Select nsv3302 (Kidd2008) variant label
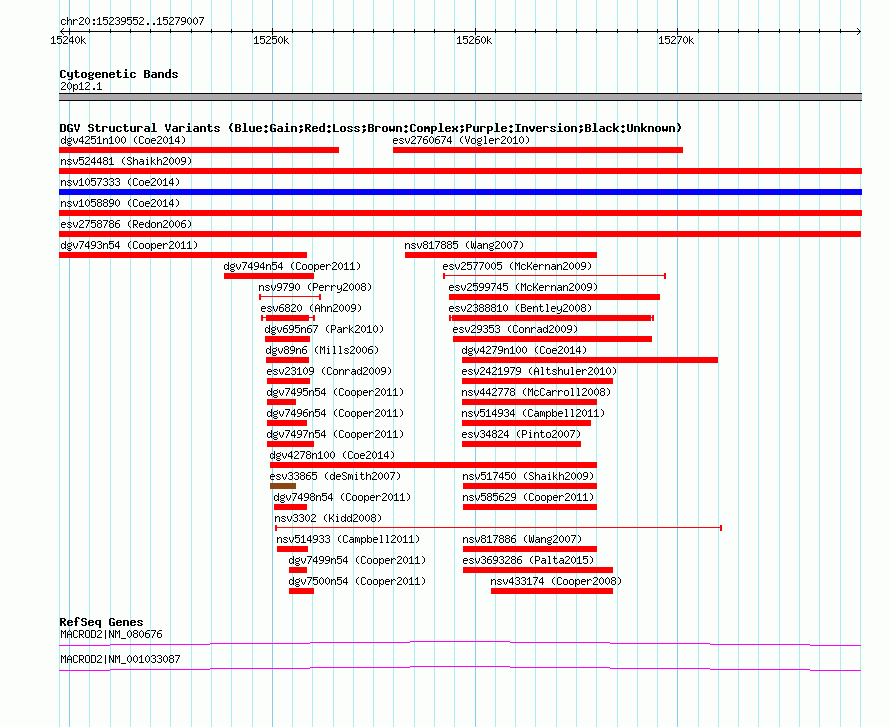 pos(328,518)
